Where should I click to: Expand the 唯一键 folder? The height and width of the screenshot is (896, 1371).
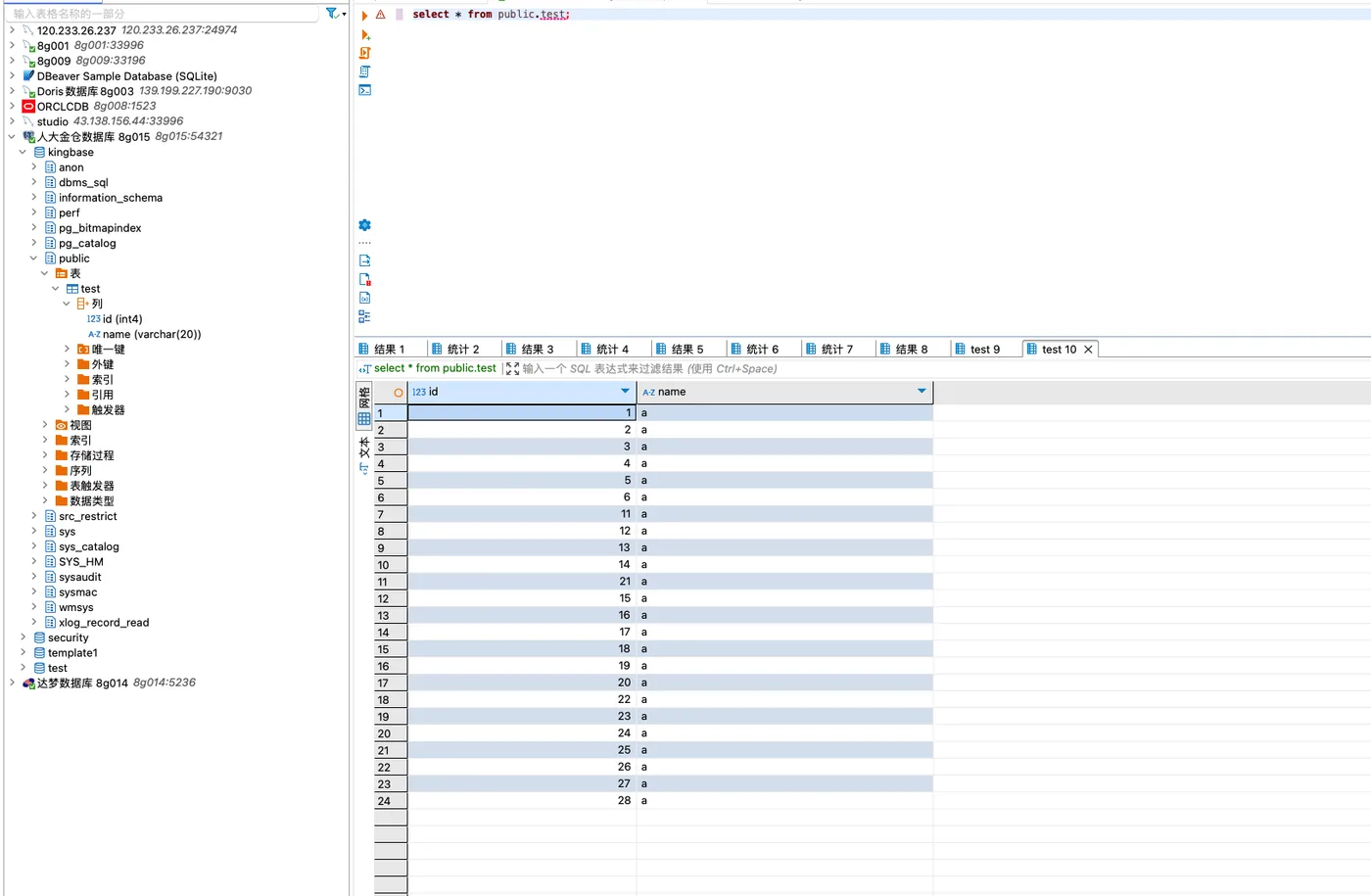(67, 350)
